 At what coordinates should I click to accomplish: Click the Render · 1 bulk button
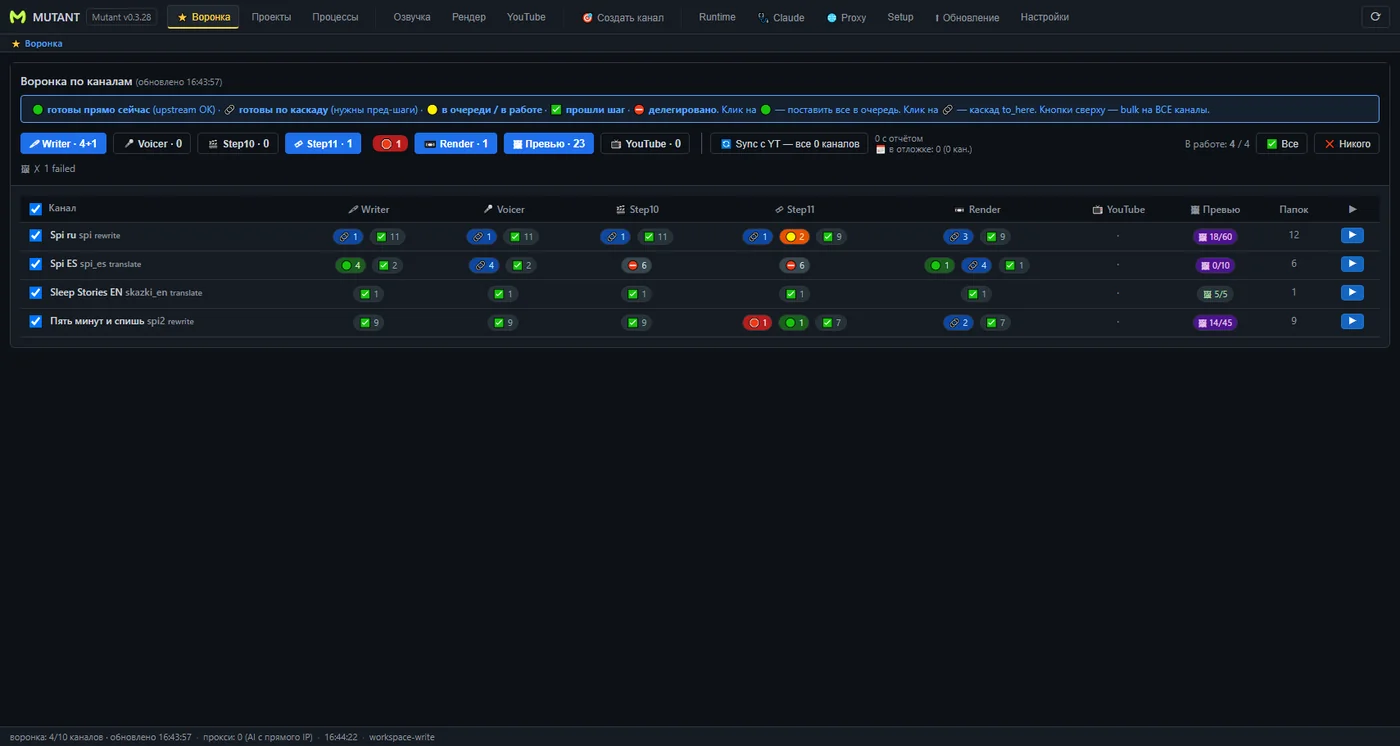(456, 144)
